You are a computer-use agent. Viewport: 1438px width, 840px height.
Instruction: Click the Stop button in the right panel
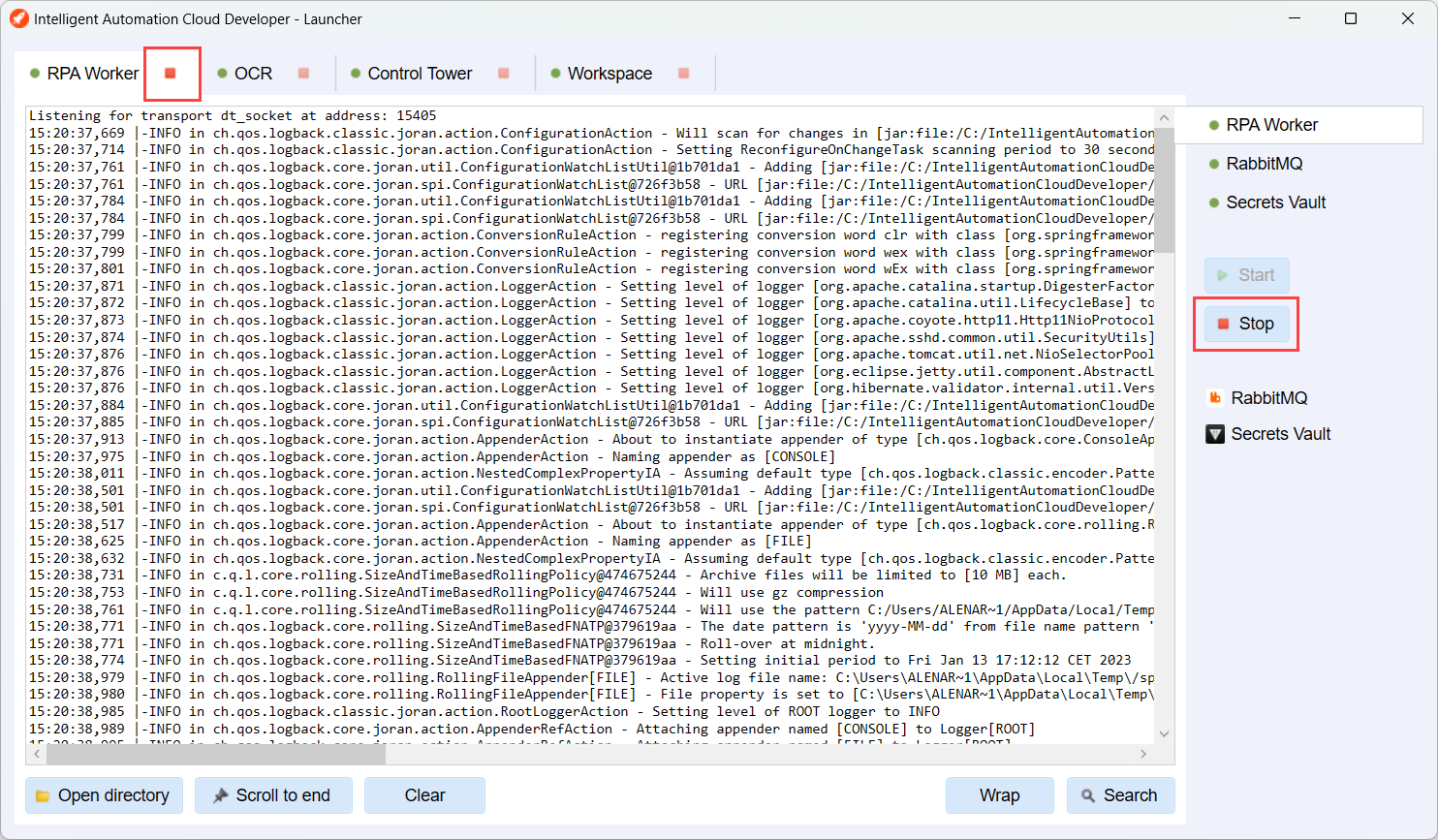pos(1247,324)
